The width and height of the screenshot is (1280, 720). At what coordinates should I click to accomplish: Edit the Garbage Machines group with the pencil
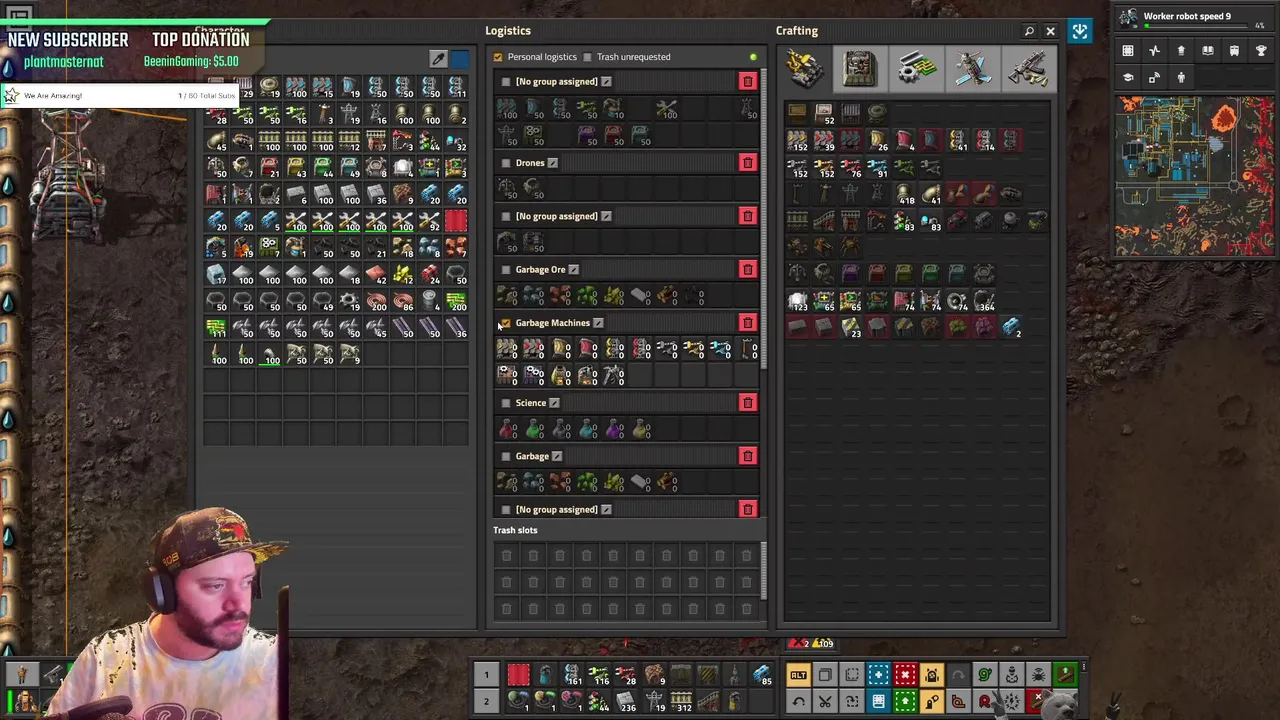597,323
